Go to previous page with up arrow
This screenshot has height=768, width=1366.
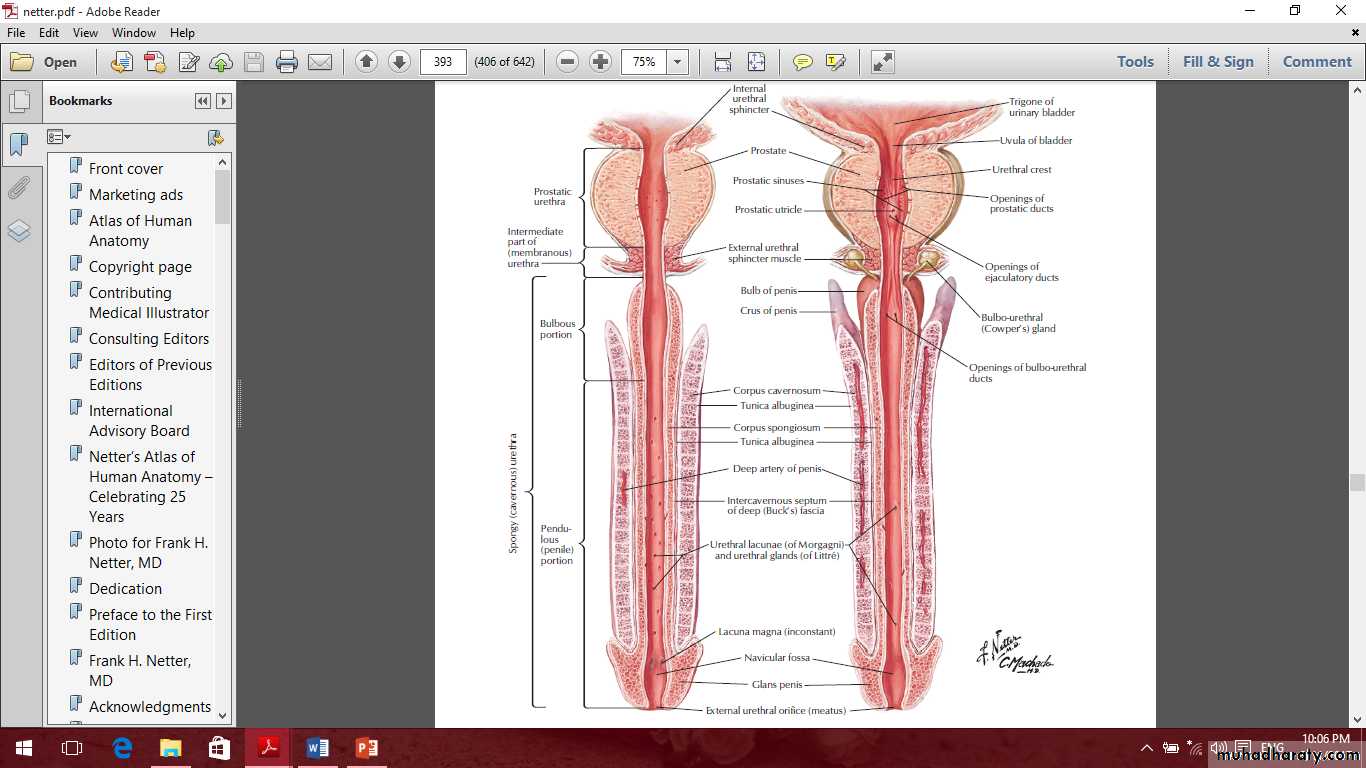pos(366,62)
